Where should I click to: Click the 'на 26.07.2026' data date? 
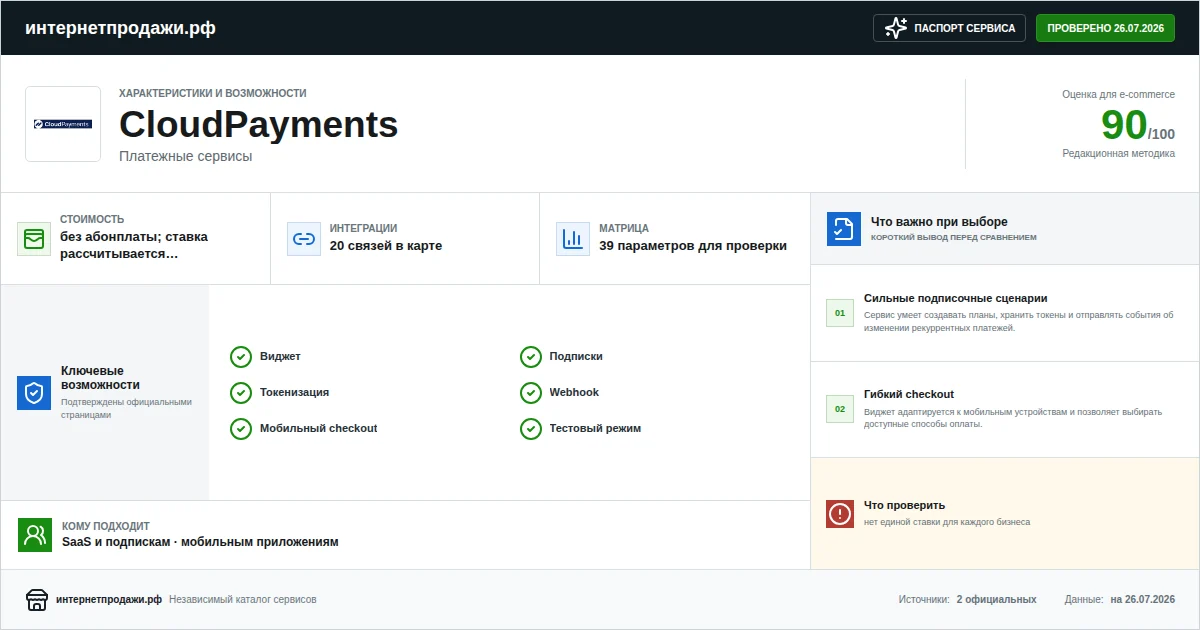click(x=1143, y=600)
